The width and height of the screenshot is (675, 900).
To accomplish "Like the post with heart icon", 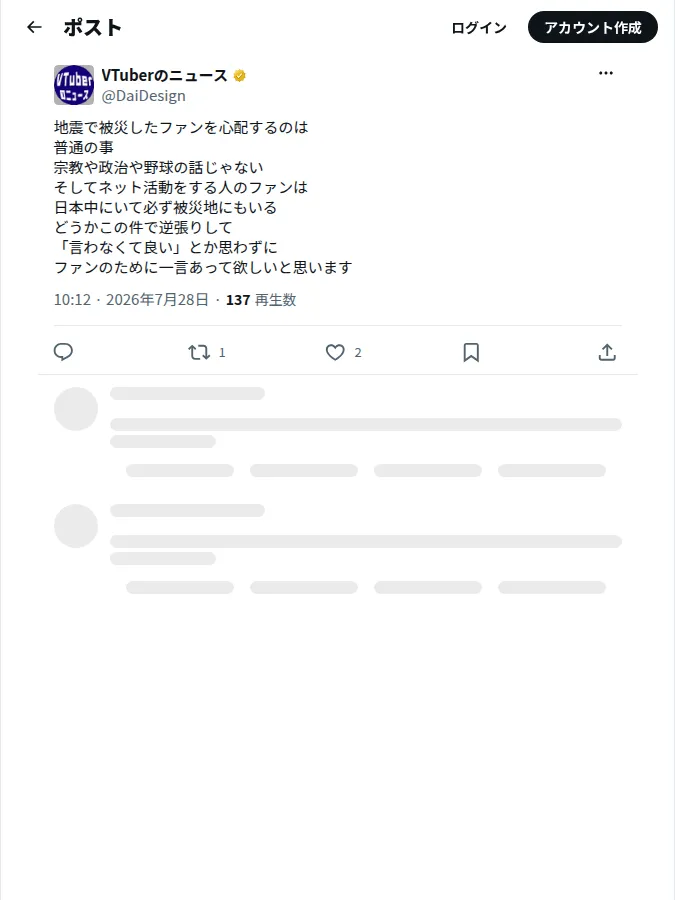I will [x=335, y=352].
